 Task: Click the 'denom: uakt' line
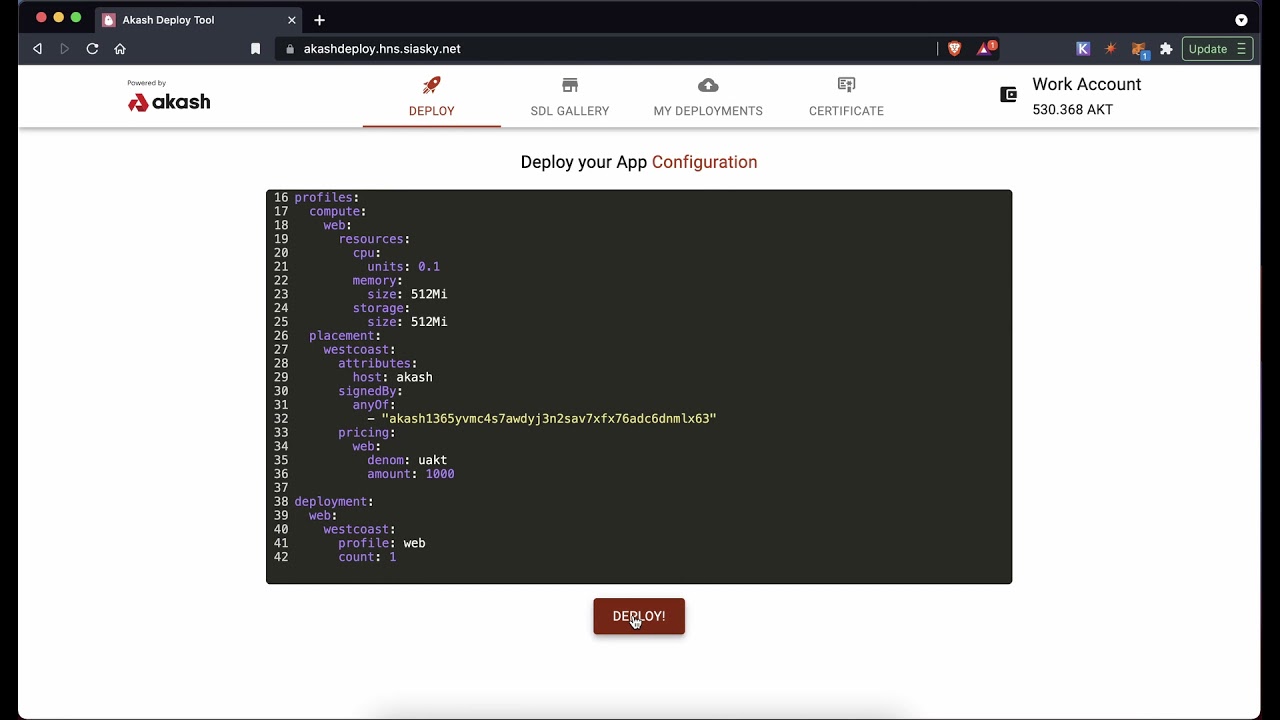tap(407, 460)
